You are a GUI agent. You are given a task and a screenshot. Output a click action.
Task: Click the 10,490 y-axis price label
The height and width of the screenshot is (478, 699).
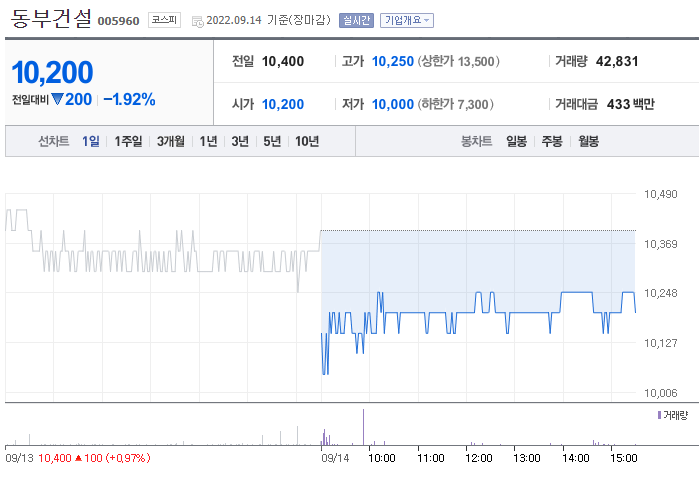click(x=661, y=194)
